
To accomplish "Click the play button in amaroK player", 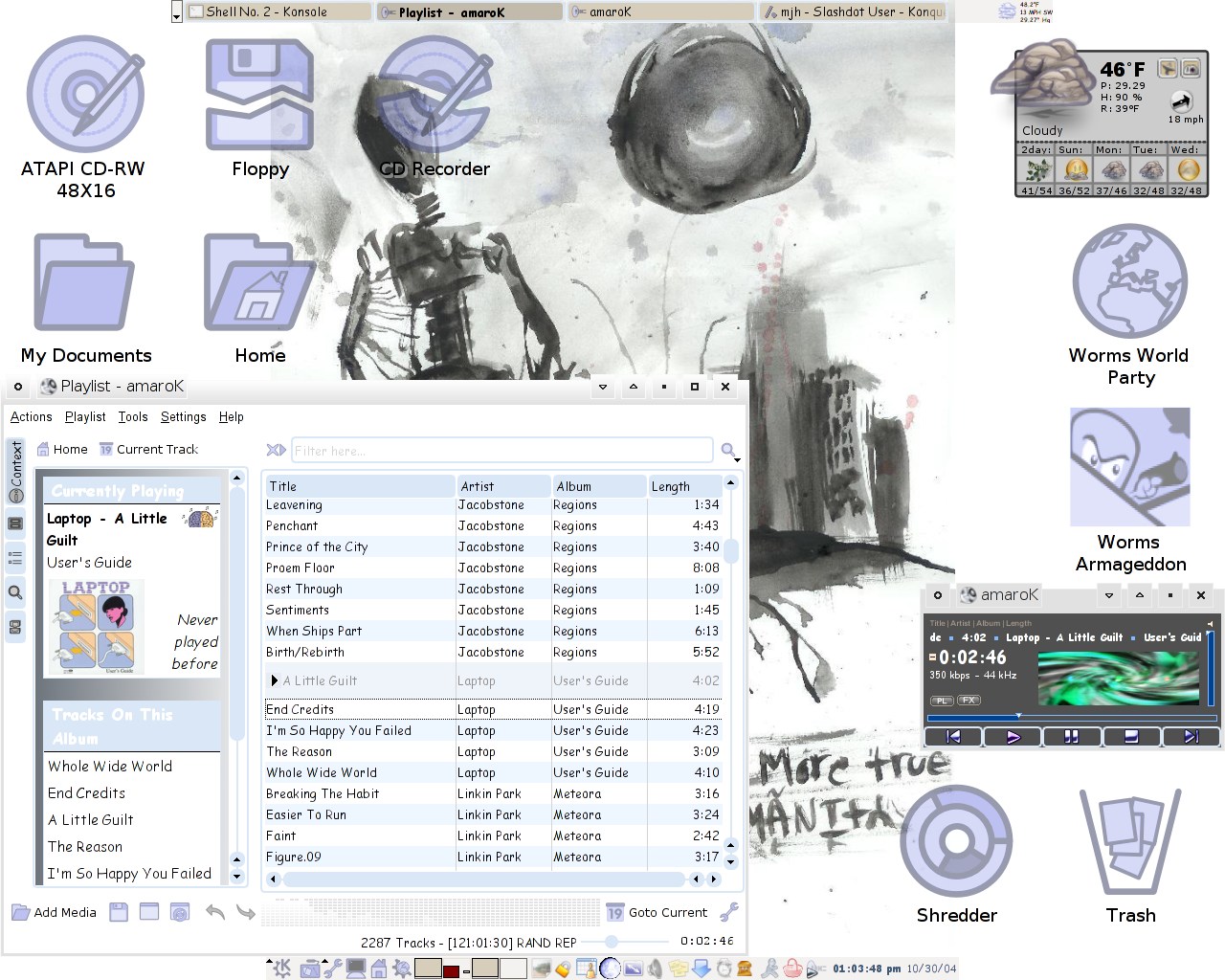I will point(1013,736).
